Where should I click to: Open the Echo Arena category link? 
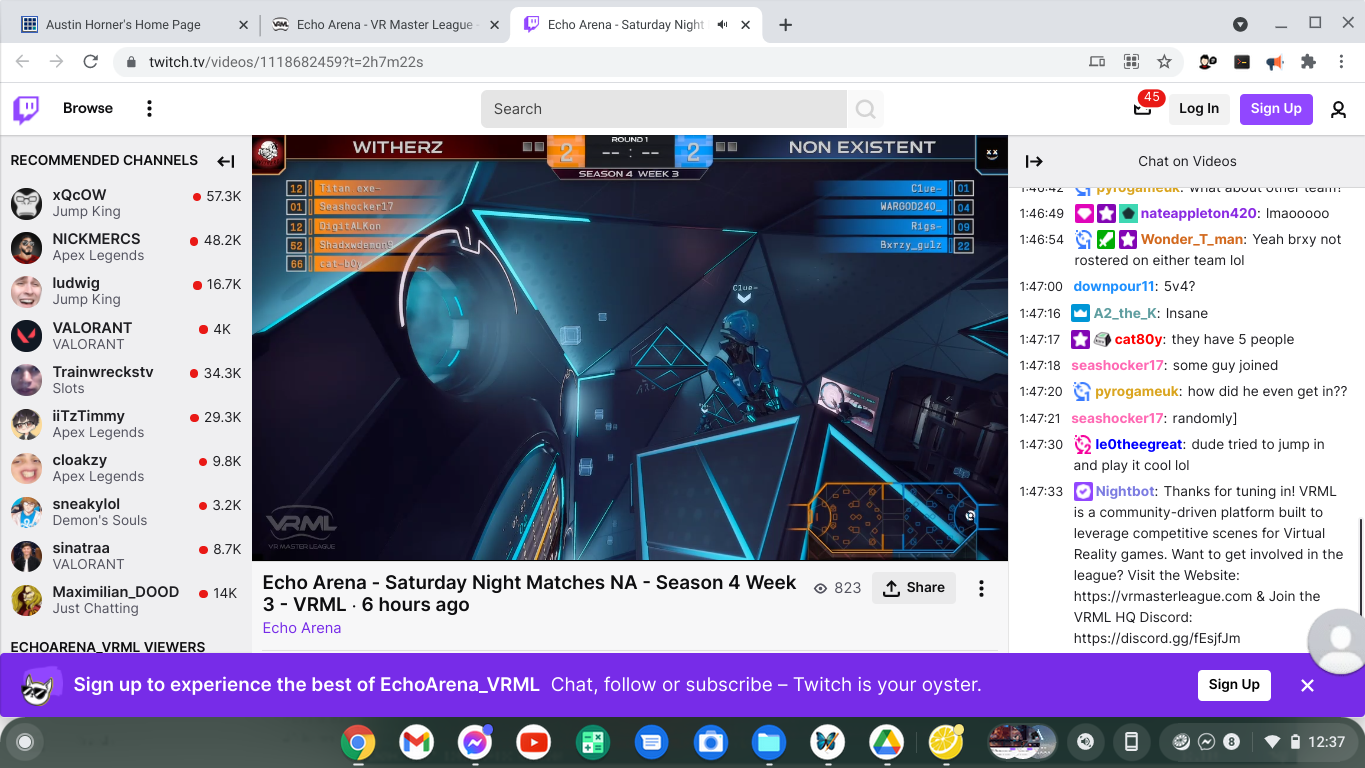302,628
